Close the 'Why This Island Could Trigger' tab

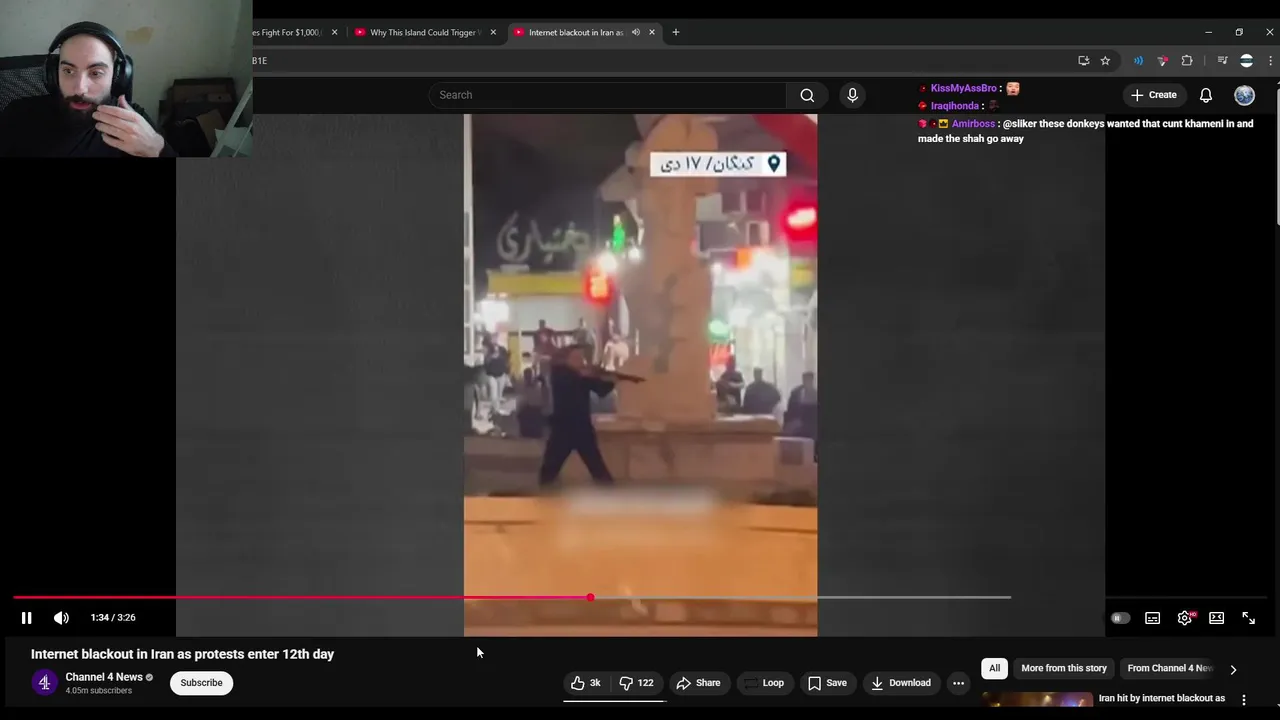pyautogui.click(x=493, y=32)
